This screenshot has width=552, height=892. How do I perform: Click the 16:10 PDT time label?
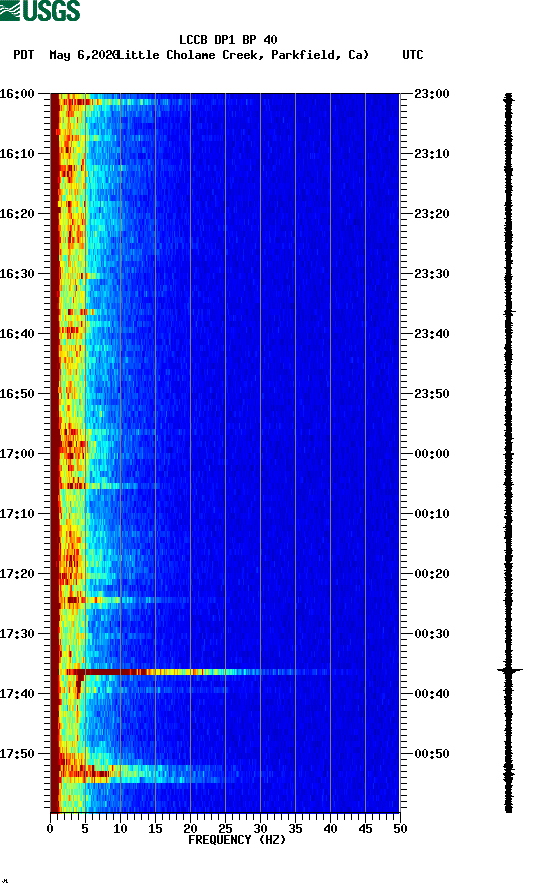(x=17, y=154)
